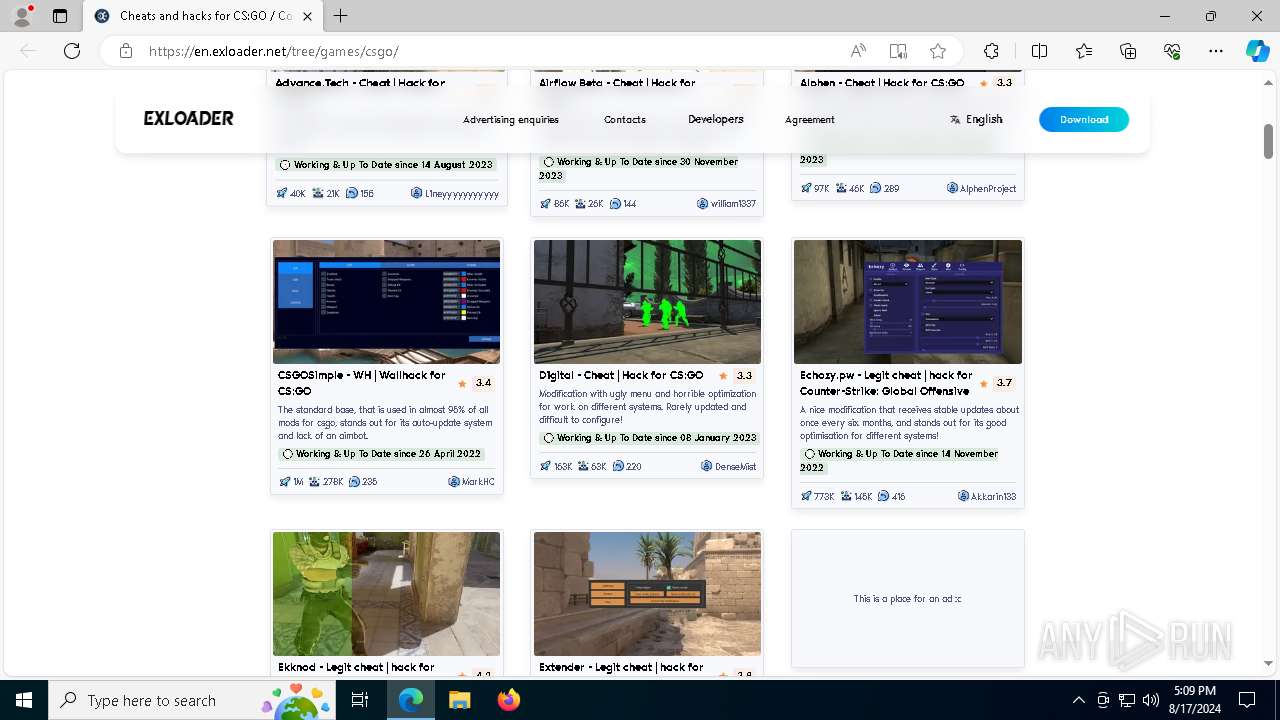Image resolution: width=1280 pixels, height=720 pixels.
Task: Open Digital - Cheat title link
Action: (621, 375)
